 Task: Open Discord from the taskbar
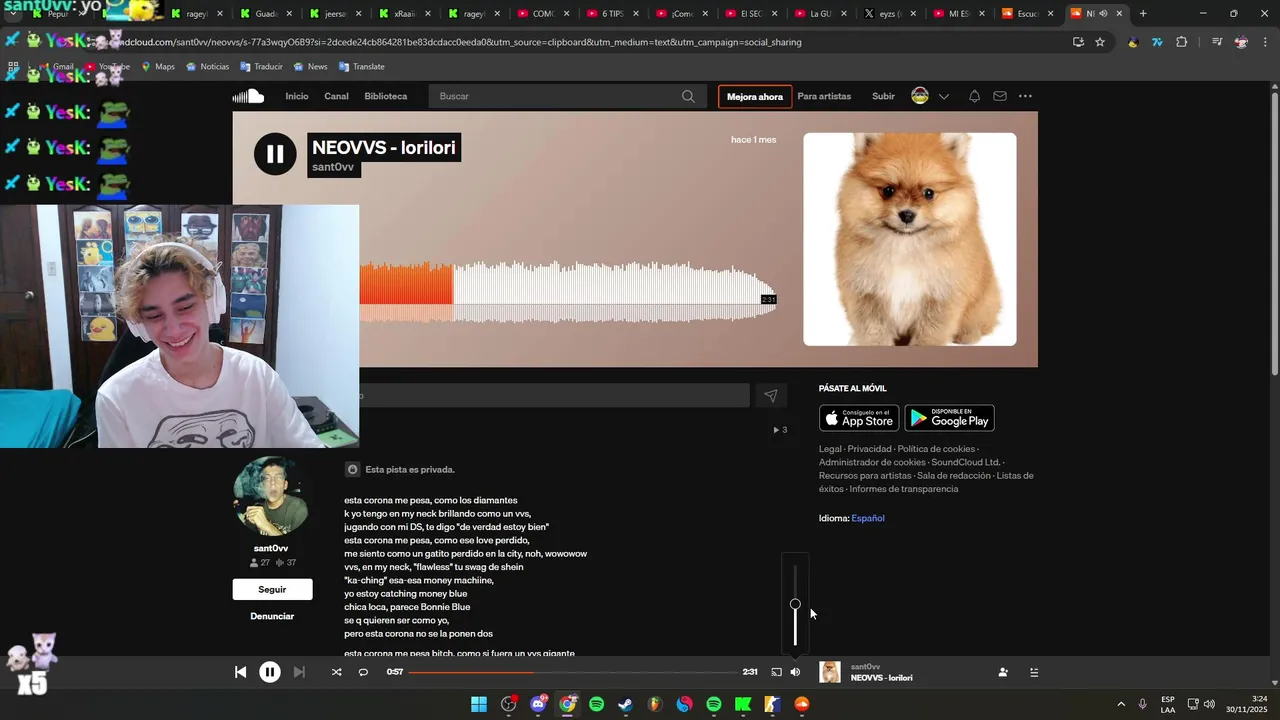pyautogui.click(x=538, y=704)
